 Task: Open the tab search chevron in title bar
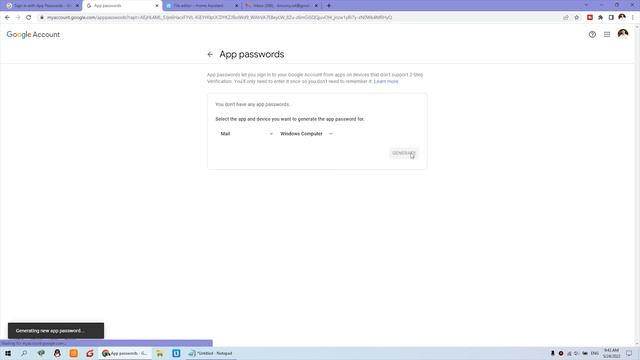click(x=586, y=5)
